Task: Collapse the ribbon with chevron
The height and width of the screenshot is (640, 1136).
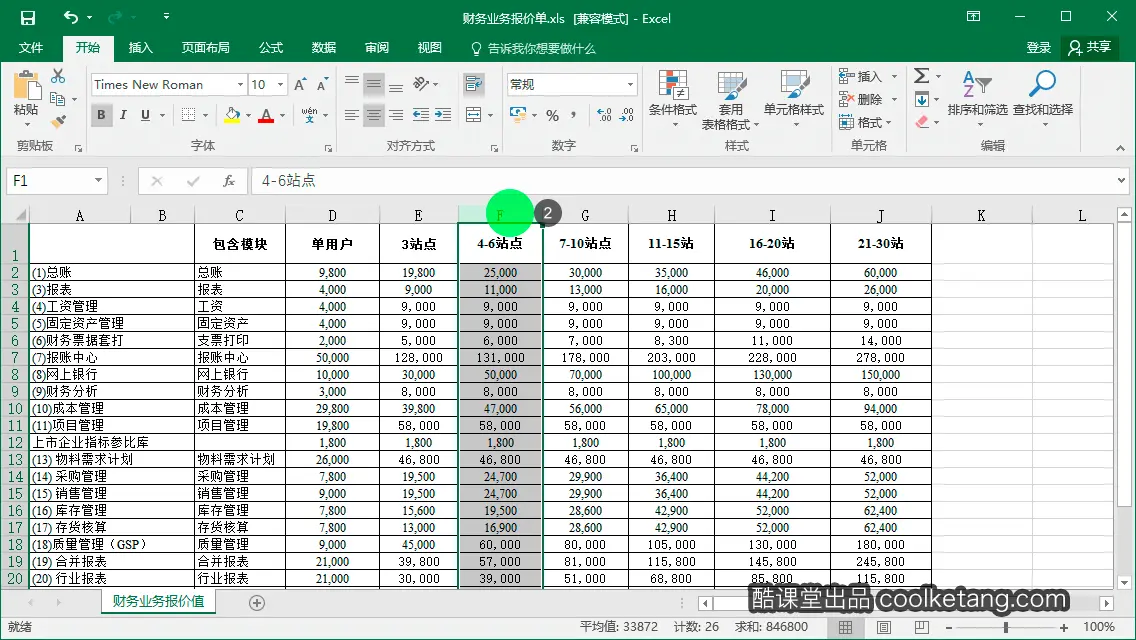Action: click(x=1121, y=148)
